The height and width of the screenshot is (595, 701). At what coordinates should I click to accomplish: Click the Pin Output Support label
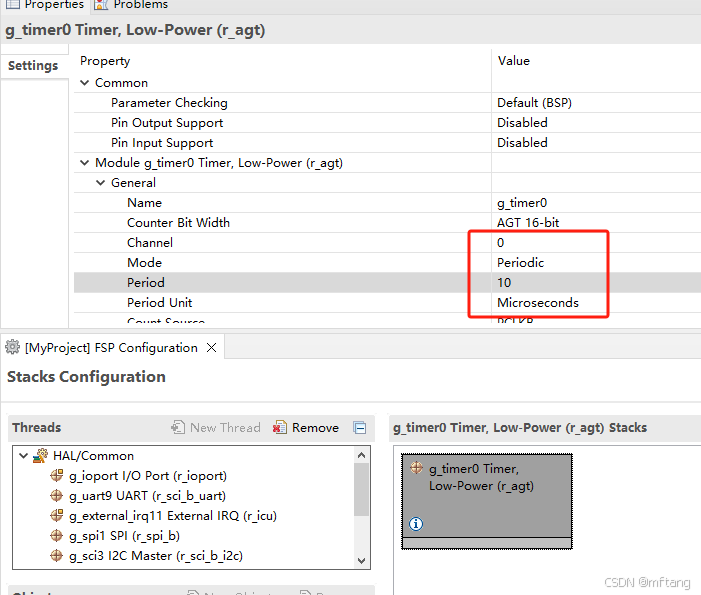point(167,123)
